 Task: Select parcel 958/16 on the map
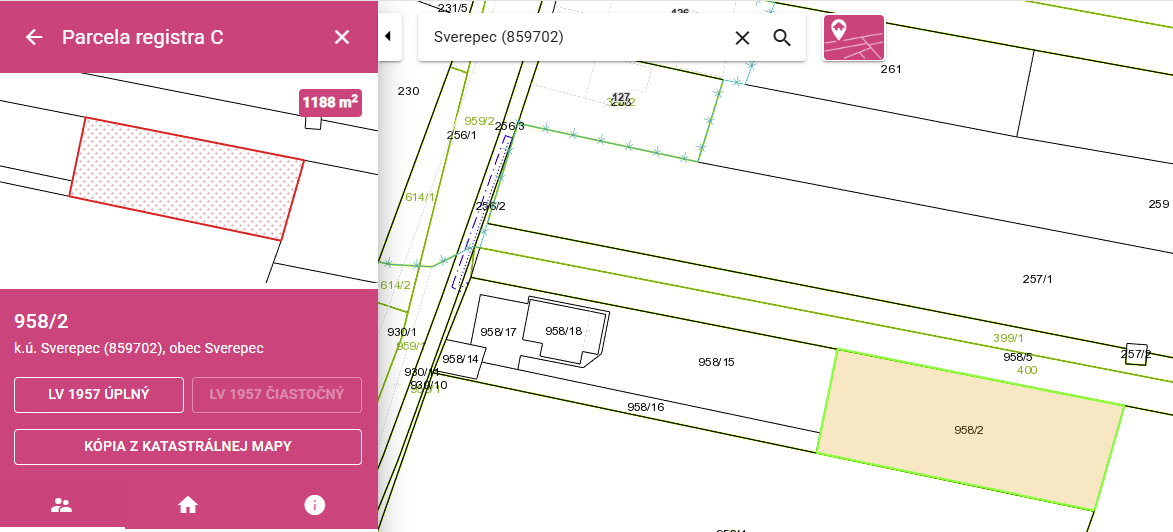tap(646, 407)
